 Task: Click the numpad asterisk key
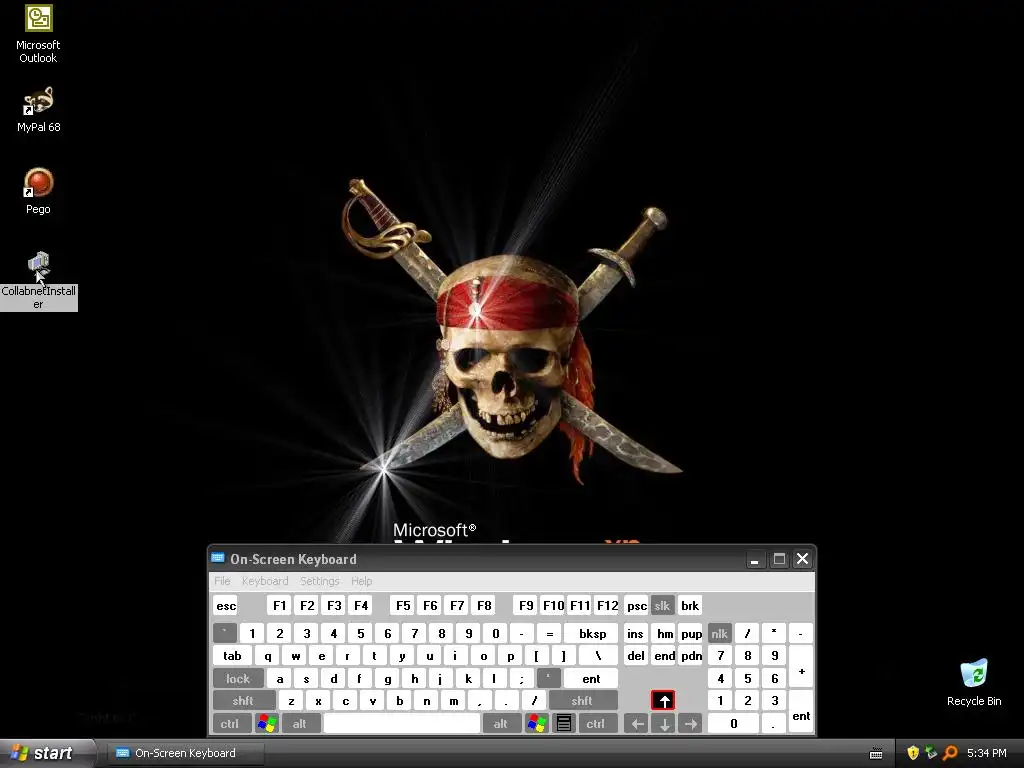click(x=774, y=633)
